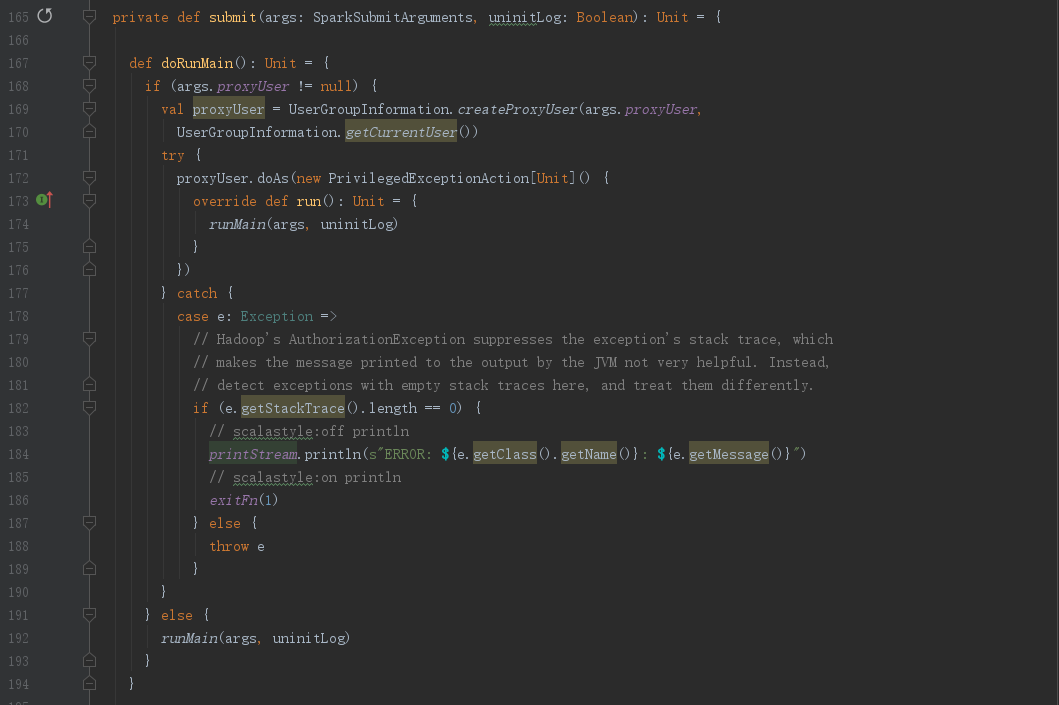Collapse the doRunMain function fold marker at line 167
Screen dimensions: 1059x705
pyautogui.click(x=88, y=62)
